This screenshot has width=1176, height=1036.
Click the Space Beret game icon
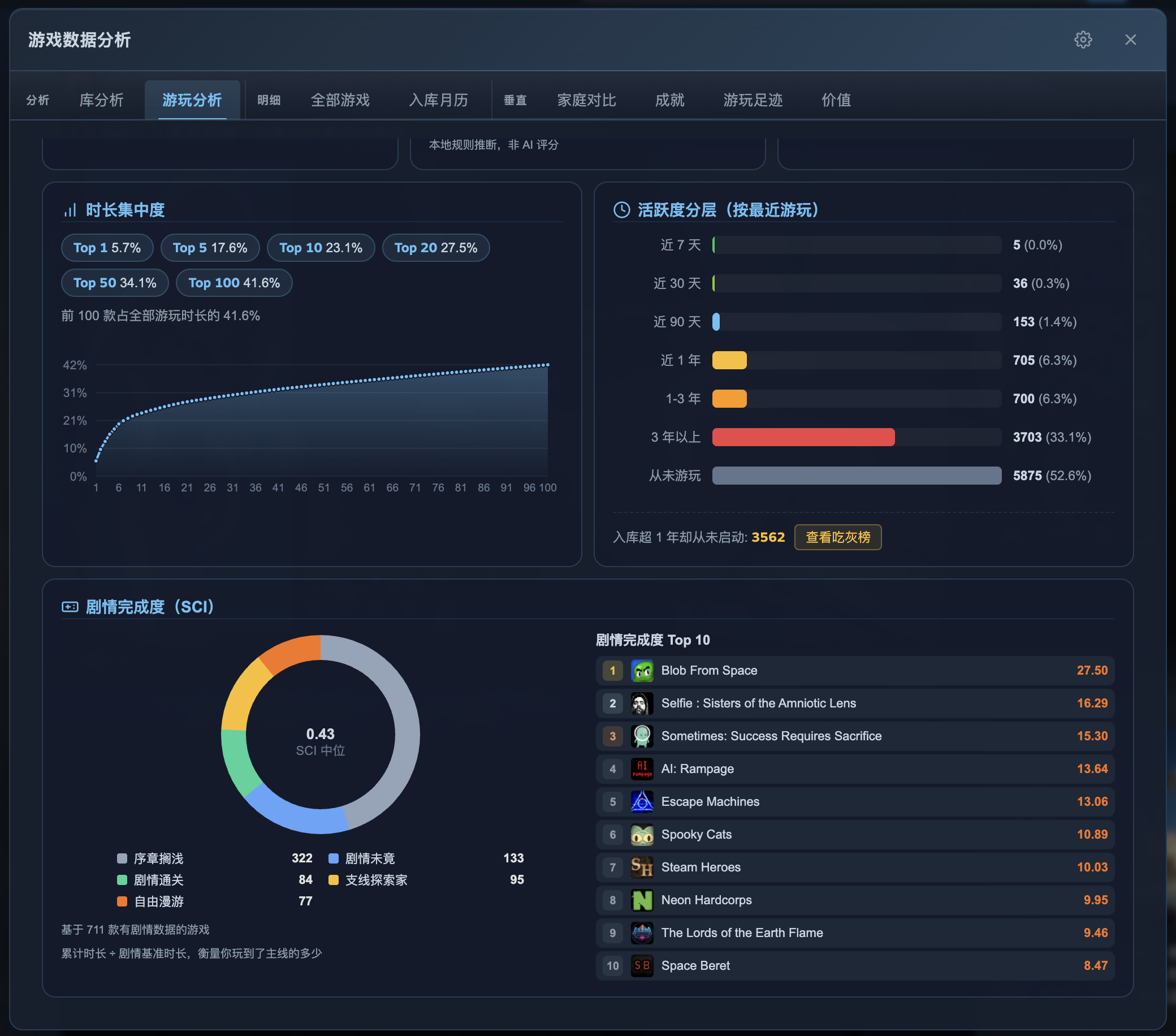click(x=642, y=966)
